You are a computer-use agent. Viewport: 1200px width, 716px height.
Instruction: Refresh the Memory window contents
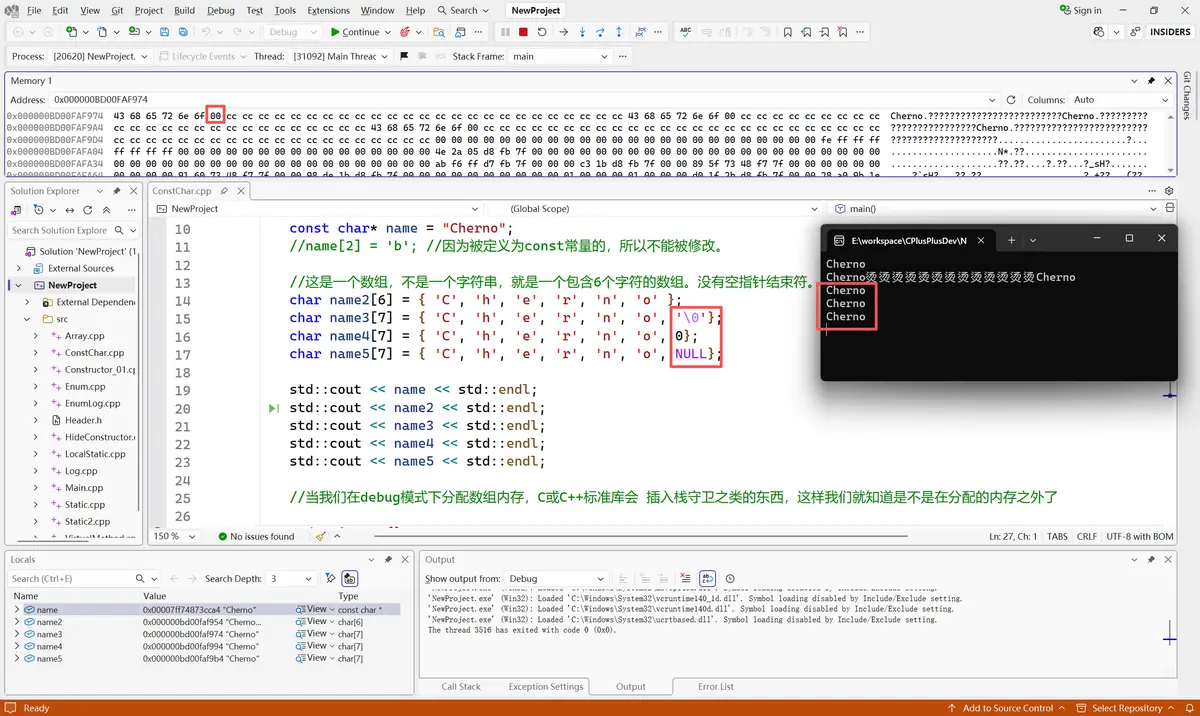1011,100
